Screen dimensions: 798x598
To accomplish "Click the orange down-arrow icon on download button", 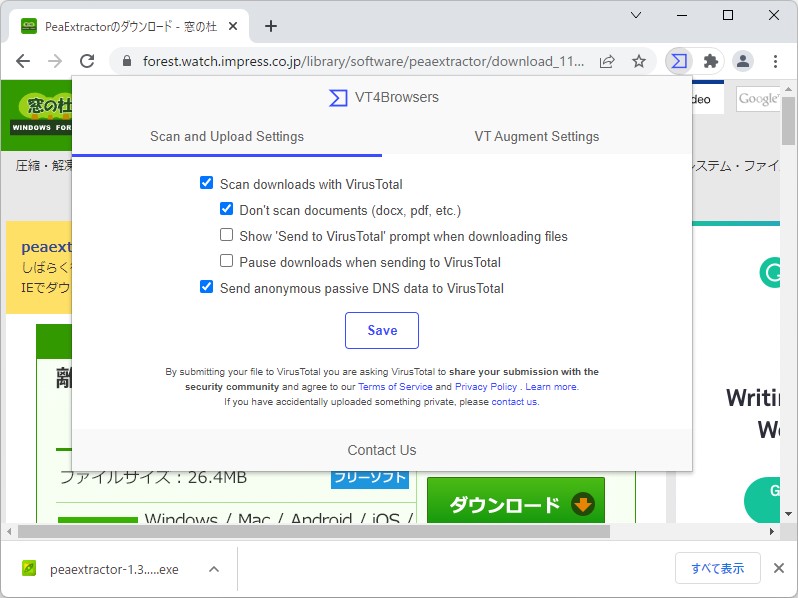I will [583, 504].
